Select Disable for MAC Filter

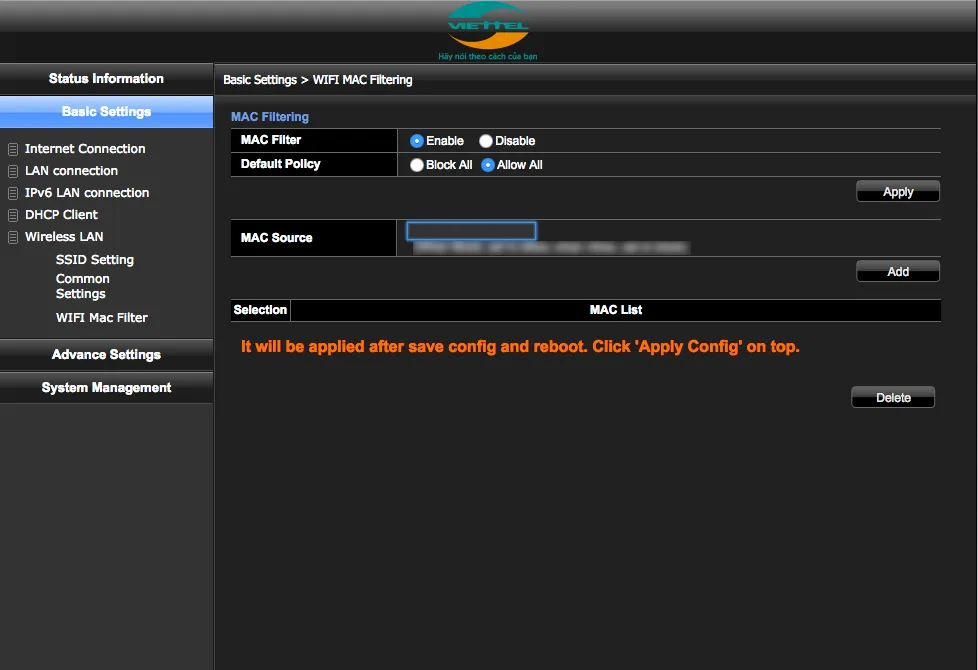tap(486, 141)
